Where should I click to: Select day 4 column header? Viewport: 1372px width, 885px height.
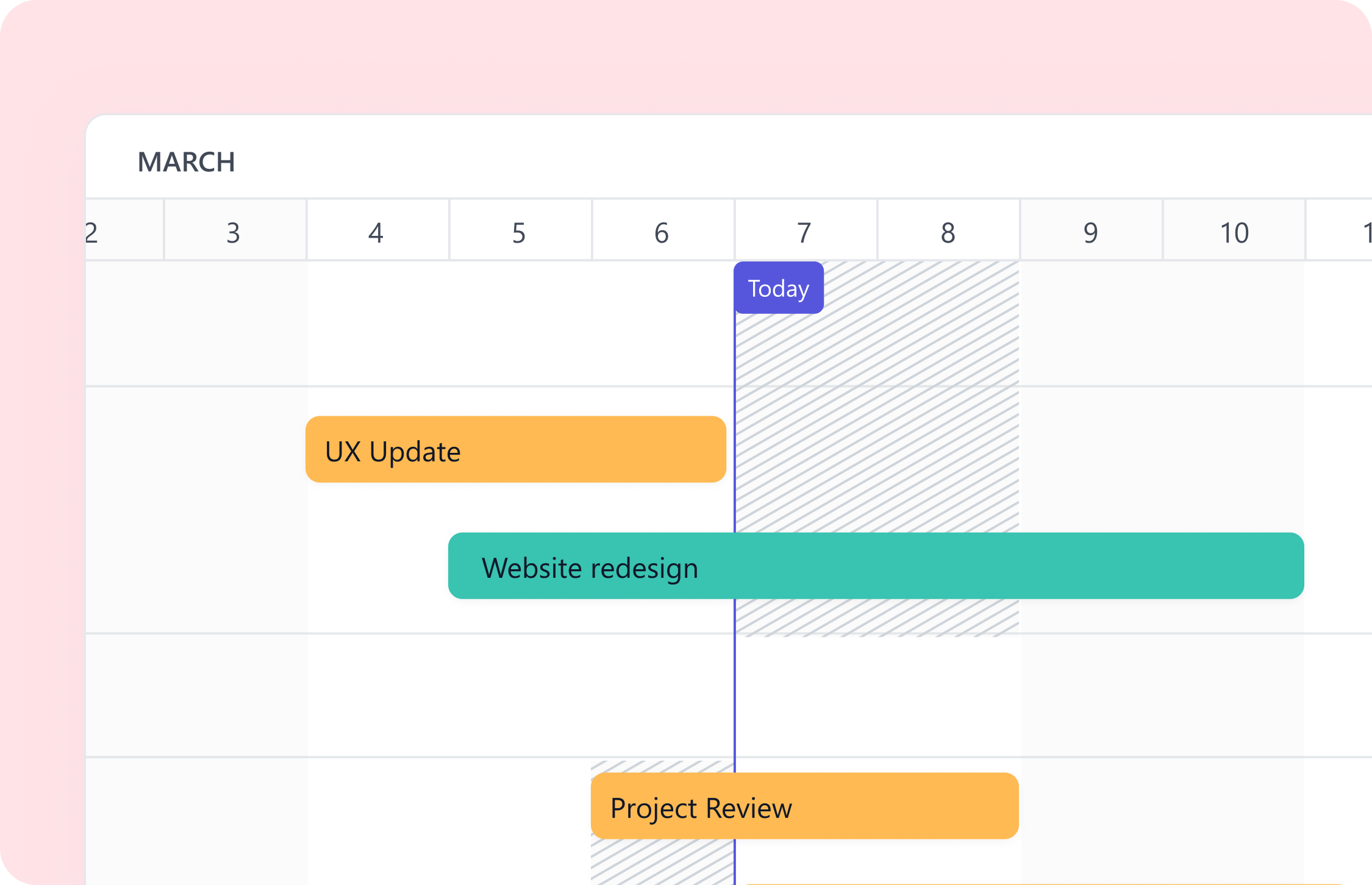pos(376,232)
